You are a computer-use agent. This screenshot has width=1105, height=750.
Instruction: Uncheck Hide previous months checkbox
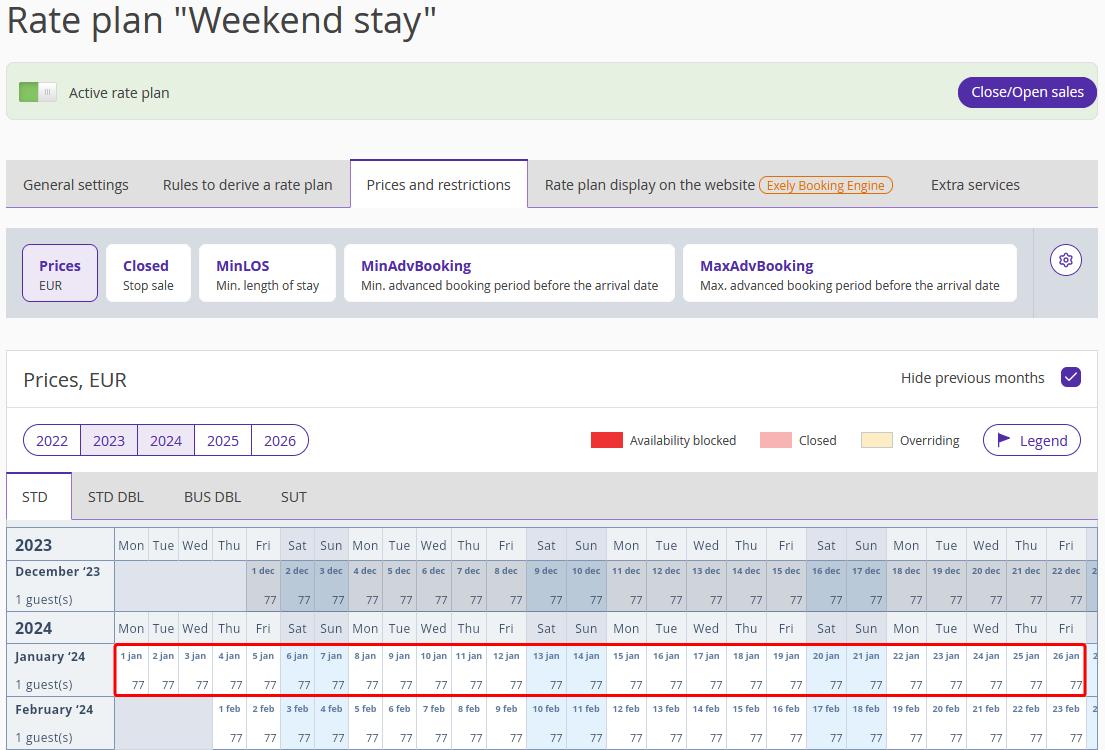point(1070,377)
